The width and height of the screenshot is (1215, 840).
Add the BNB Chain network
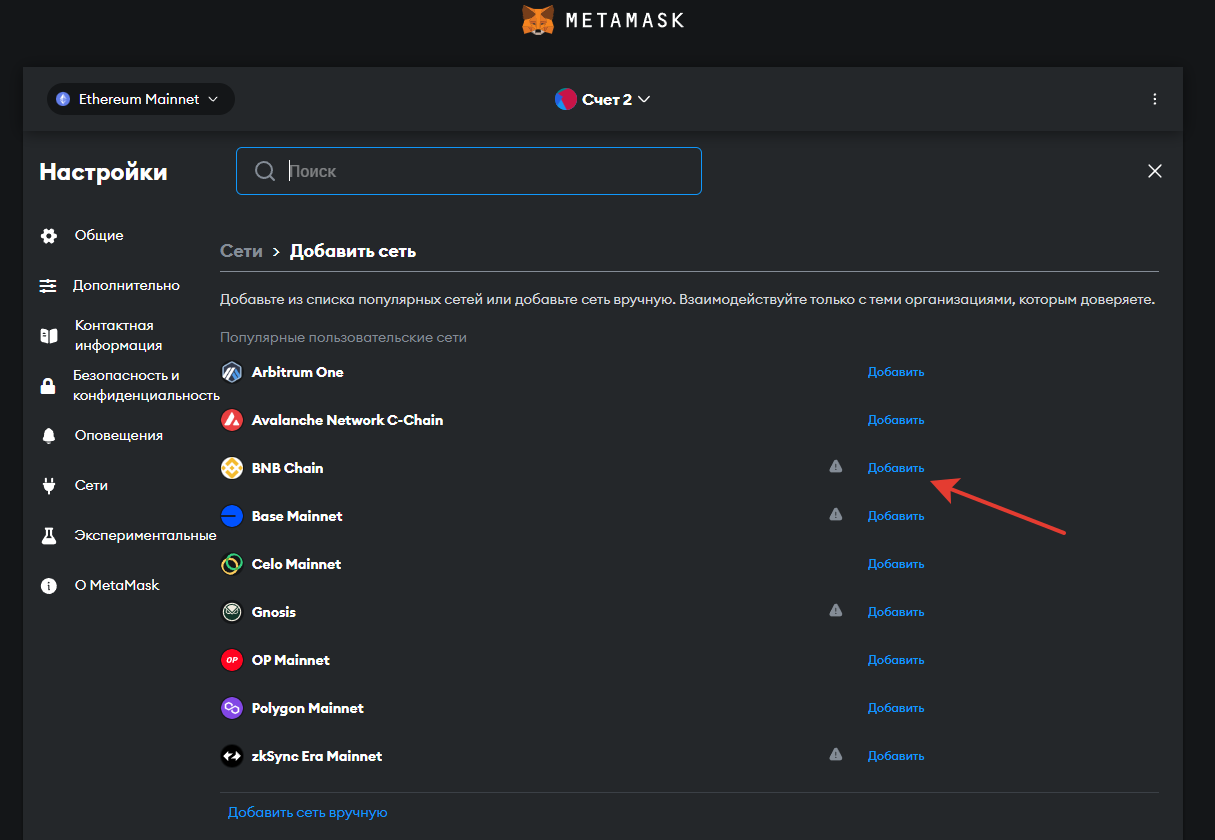[895, 468]
